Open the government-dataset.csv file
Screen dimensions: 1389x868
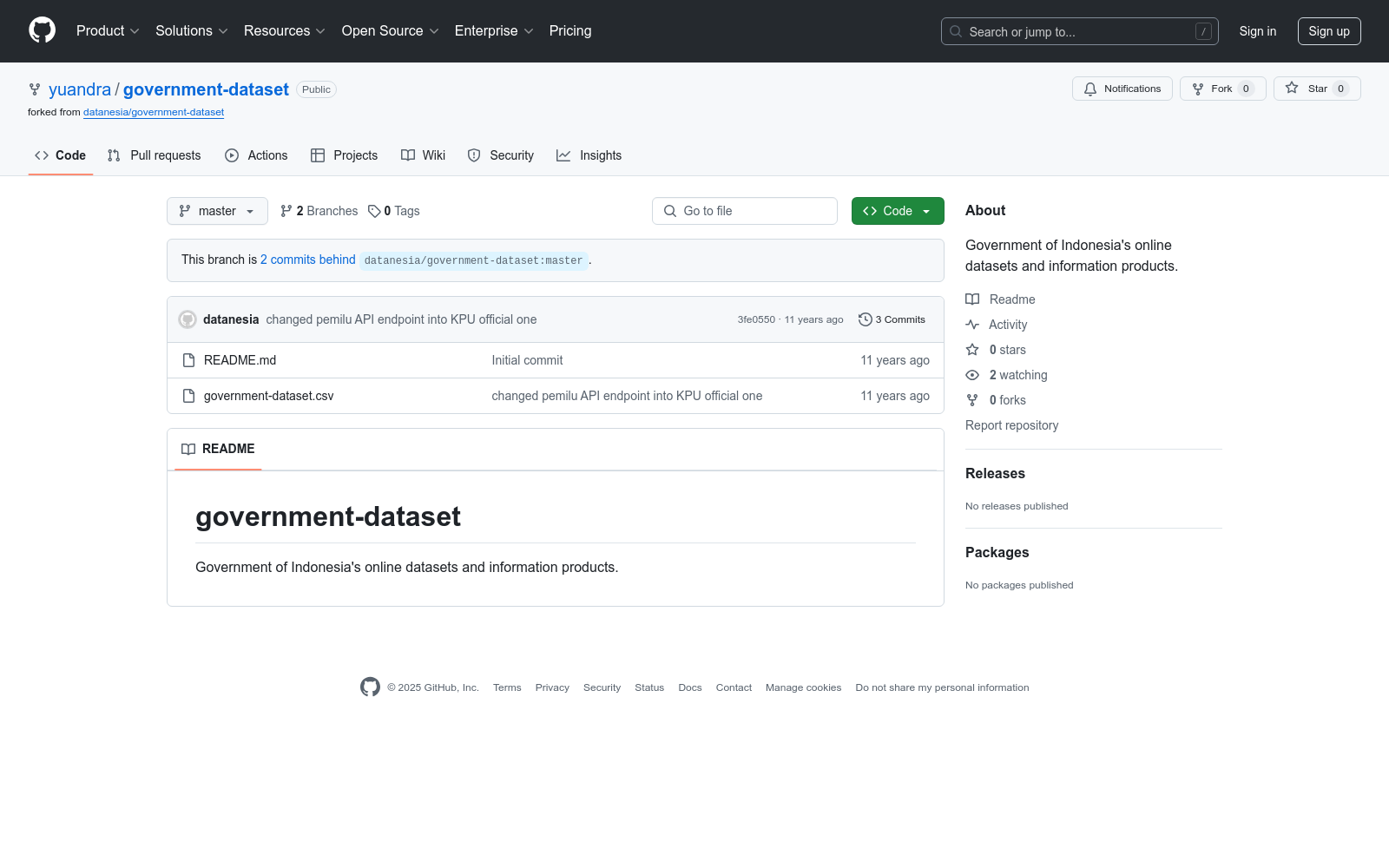[269, 396]
